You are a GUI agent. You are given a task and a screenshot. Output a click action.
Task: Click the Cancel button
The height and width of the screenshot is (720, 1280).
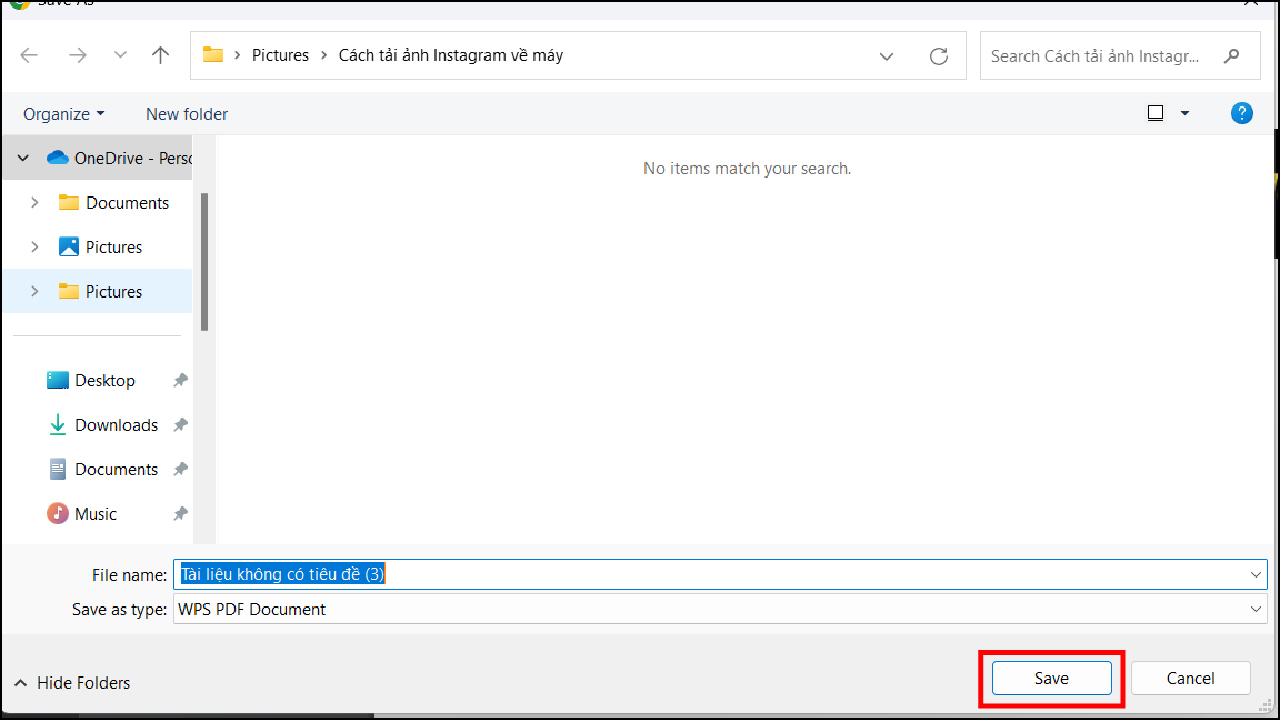1190,678
